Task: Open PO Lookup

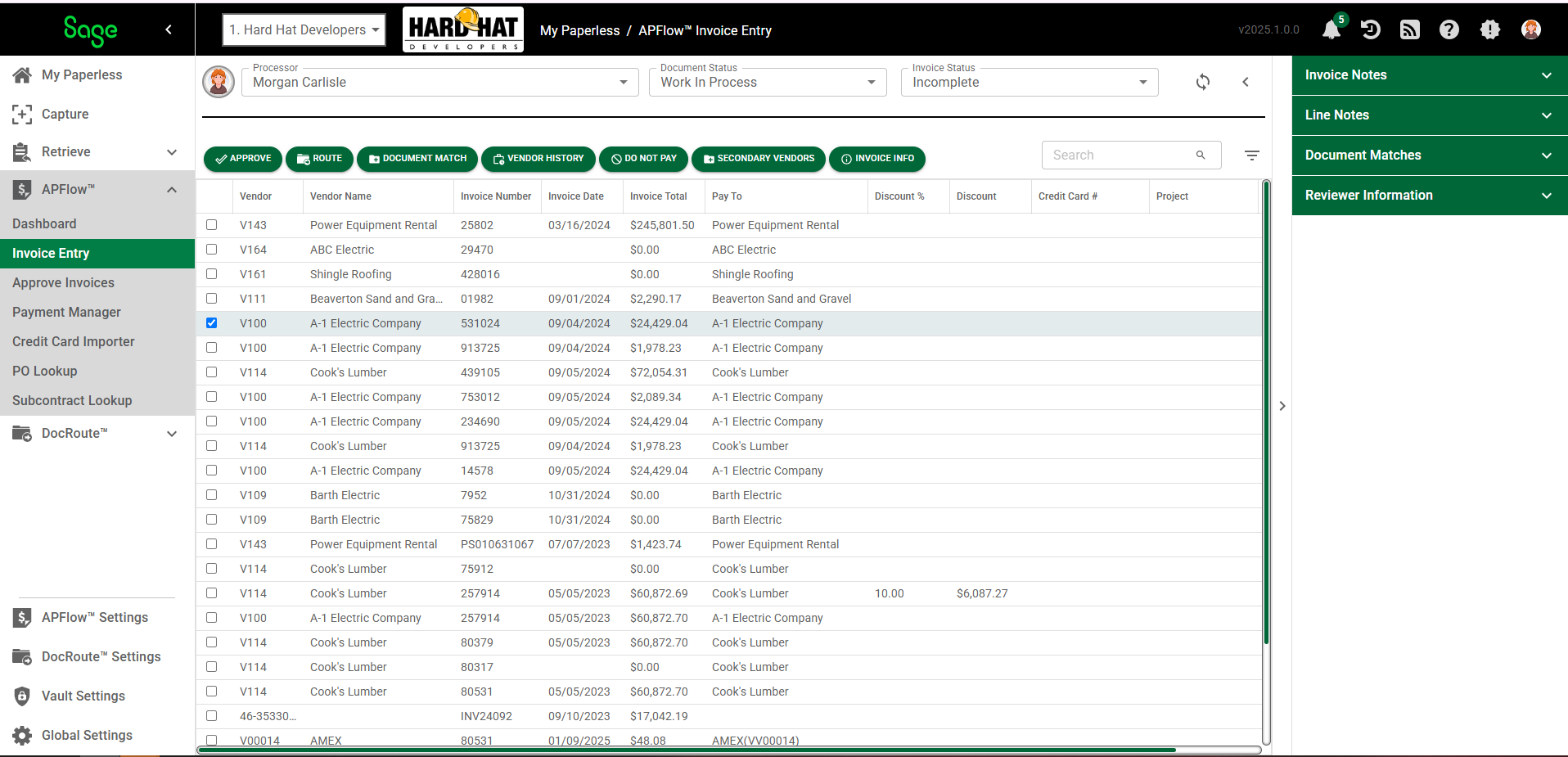Action: (x=44, y=372)
